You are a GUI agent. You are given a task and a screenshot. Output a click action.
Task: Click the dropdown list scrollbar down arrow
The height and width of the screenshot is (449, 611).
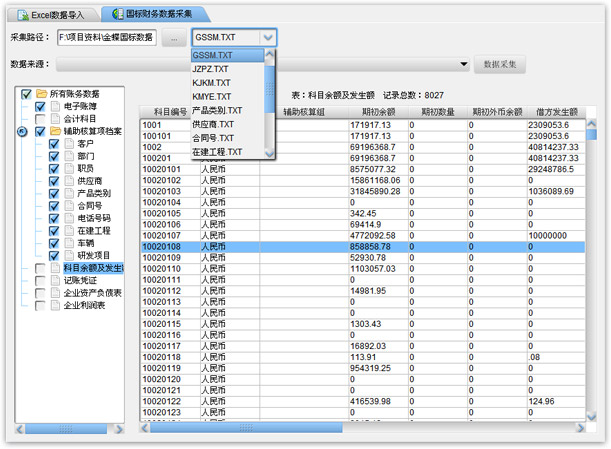tap(269, 152)
